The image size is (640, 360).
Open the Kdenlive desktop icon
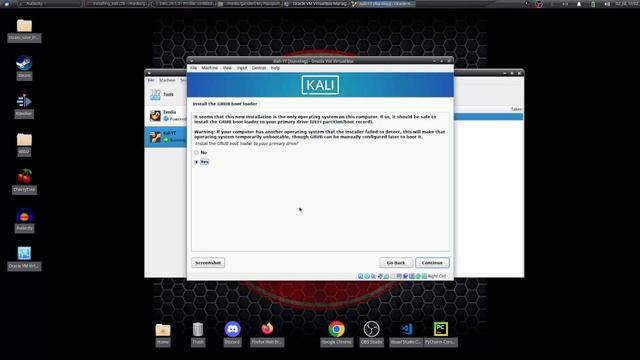24,106
